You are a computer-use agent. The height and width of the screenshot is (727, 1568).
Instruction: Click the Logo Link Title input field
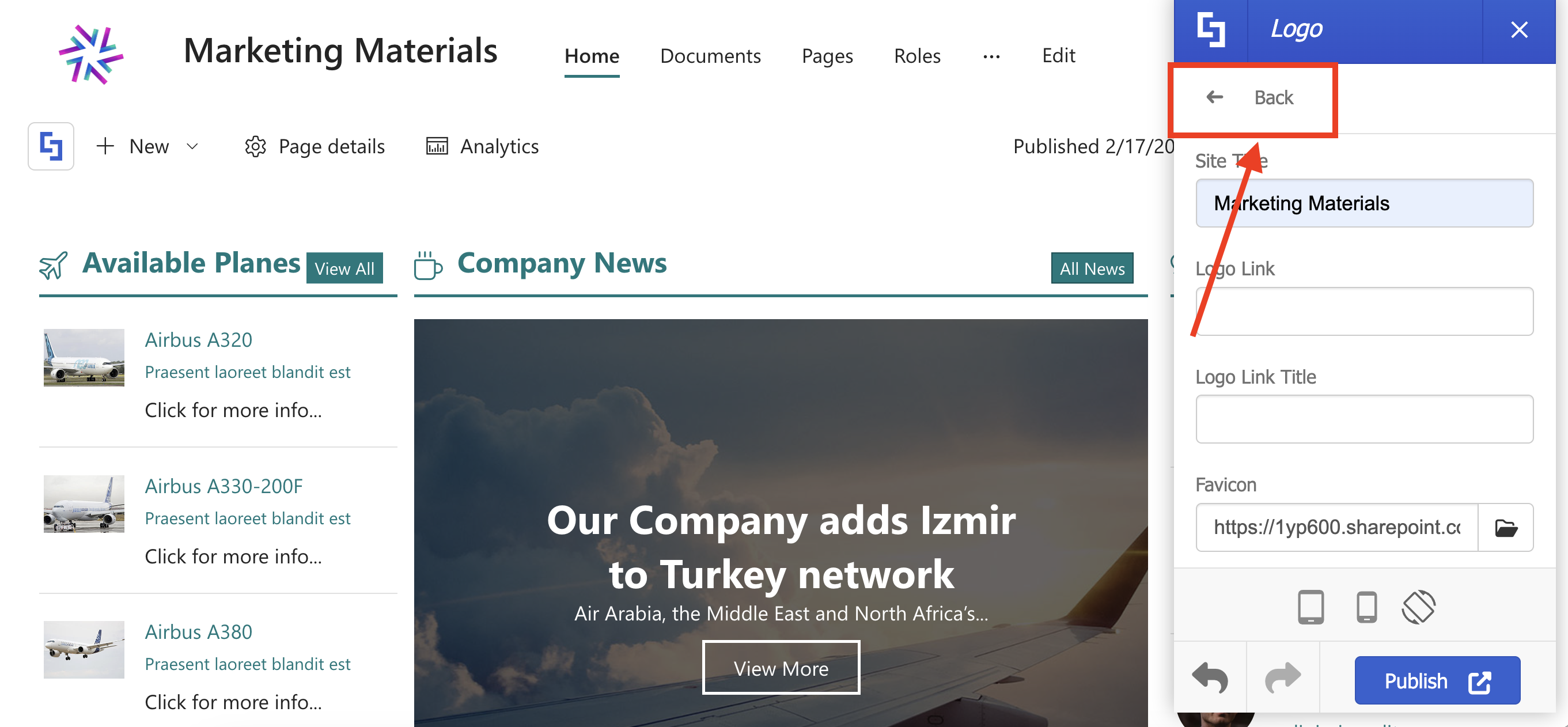pyautogui.click(x=1364, y=419)
